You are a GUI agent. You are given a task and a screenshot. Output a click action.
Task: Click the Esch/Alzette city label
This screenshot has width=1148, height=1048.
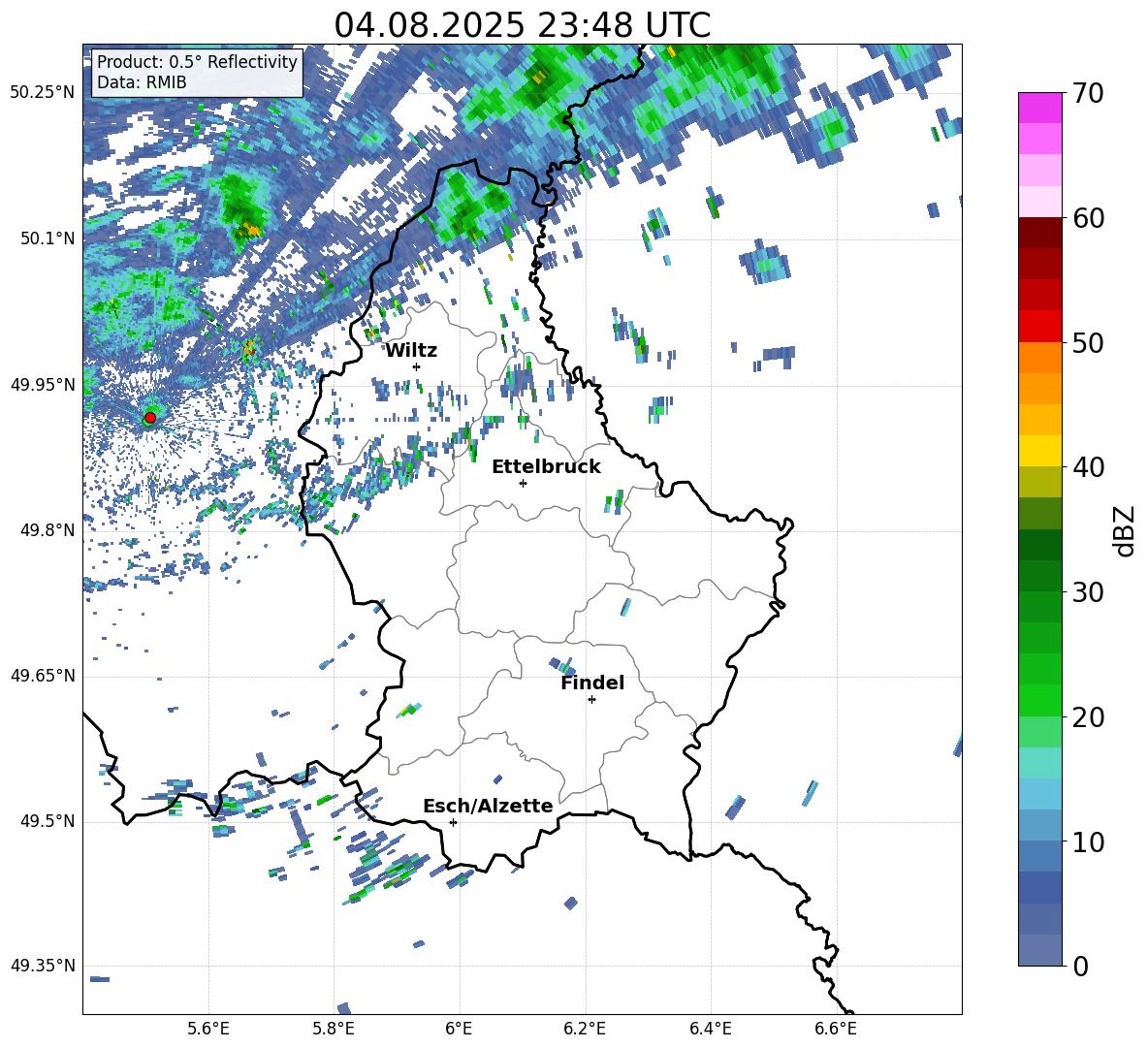coord(488,806)
